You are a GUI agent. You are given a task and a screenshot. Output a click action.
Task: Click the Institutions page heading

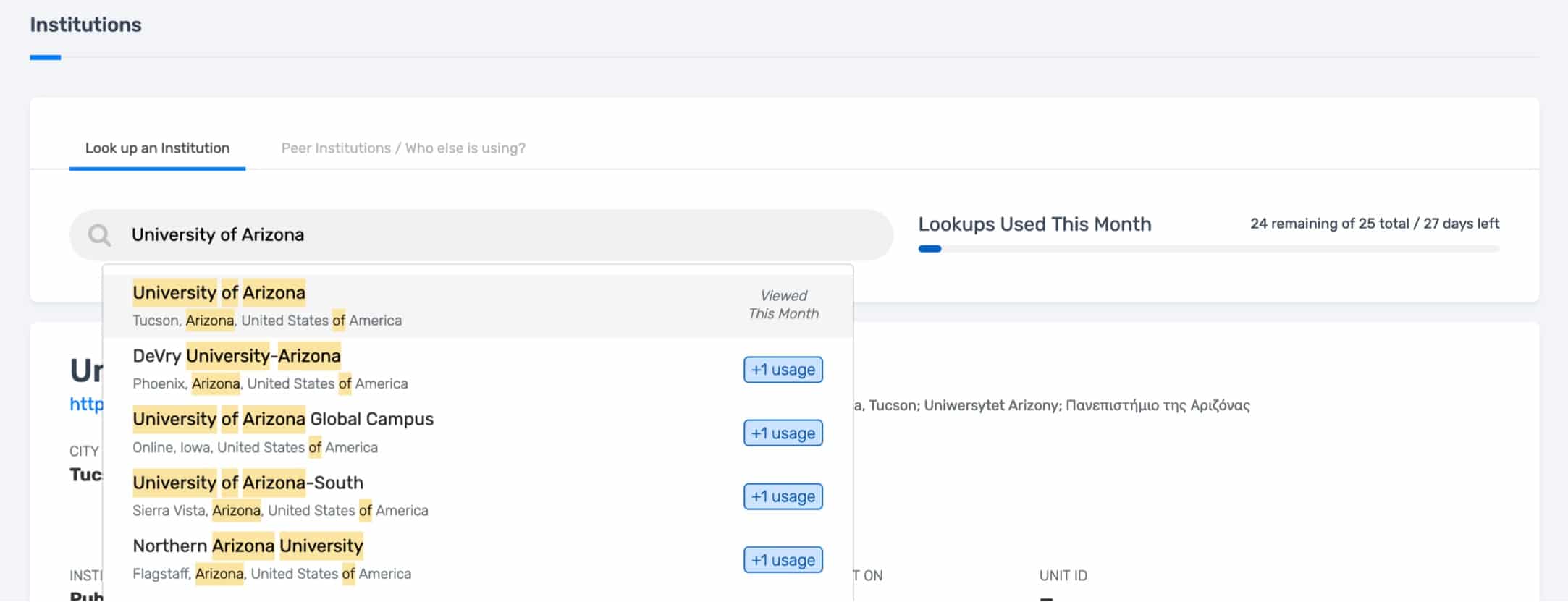(x=85, y=25)
